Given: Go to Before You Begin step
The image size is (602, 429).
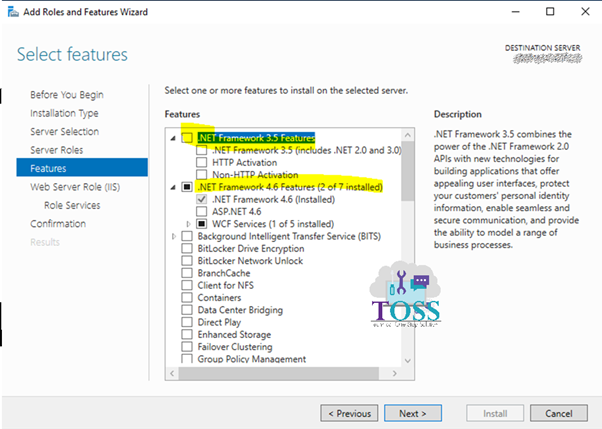Looking at the screenshot, I should (67, 94).
